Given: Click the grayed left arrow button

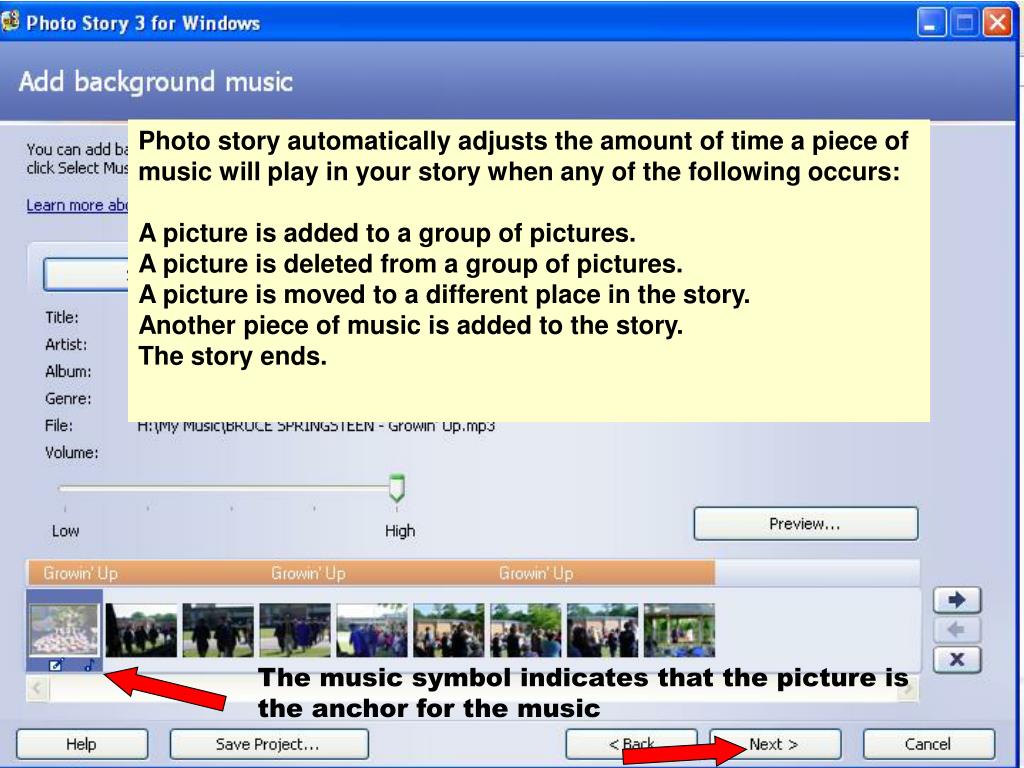Looking at the screenshot, I should point(957,630).
